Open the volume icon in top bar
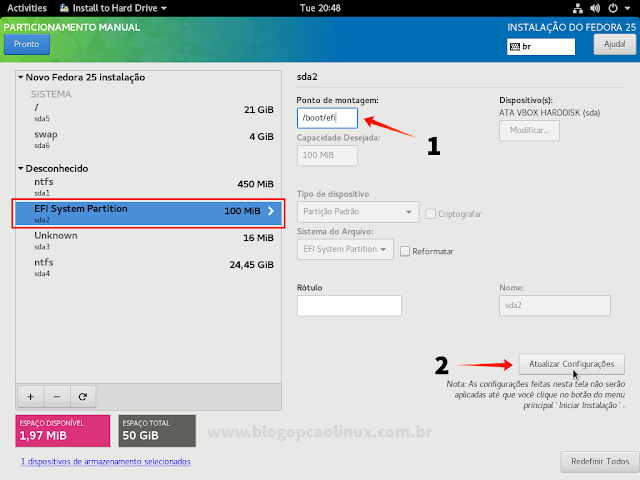The height and width of the screenshot is (480, 640). click(595, 8)
